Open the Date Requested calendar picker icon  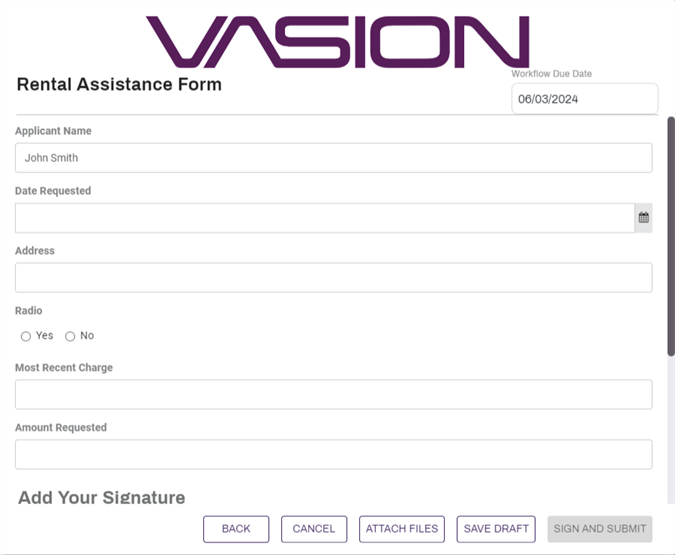[644, 218]
